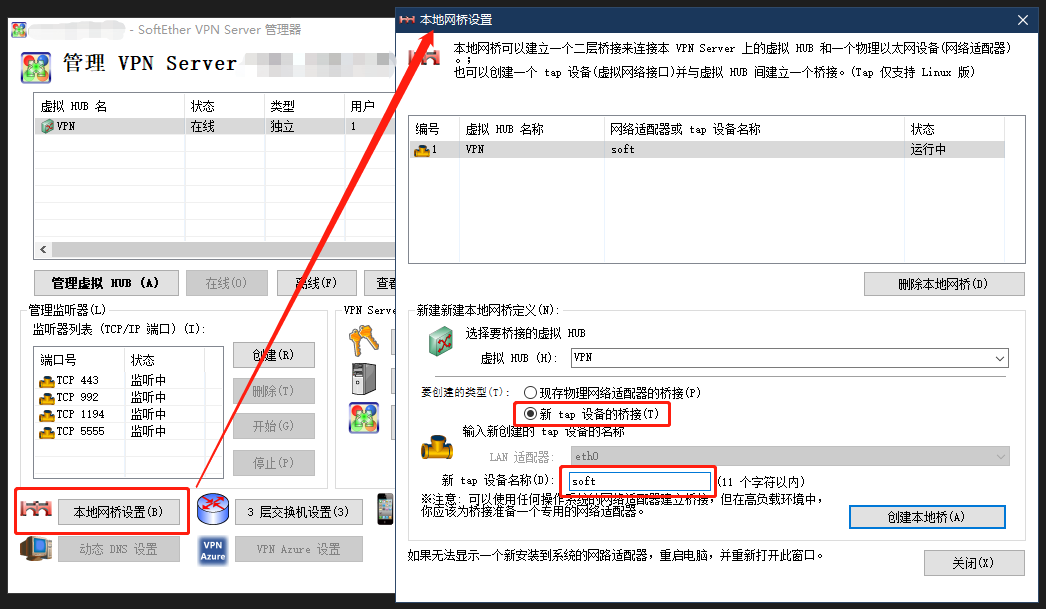This screenshot has width=1046, height=609.
Task: Click the VPN Azure logo icon
Action: pos(213,549)
